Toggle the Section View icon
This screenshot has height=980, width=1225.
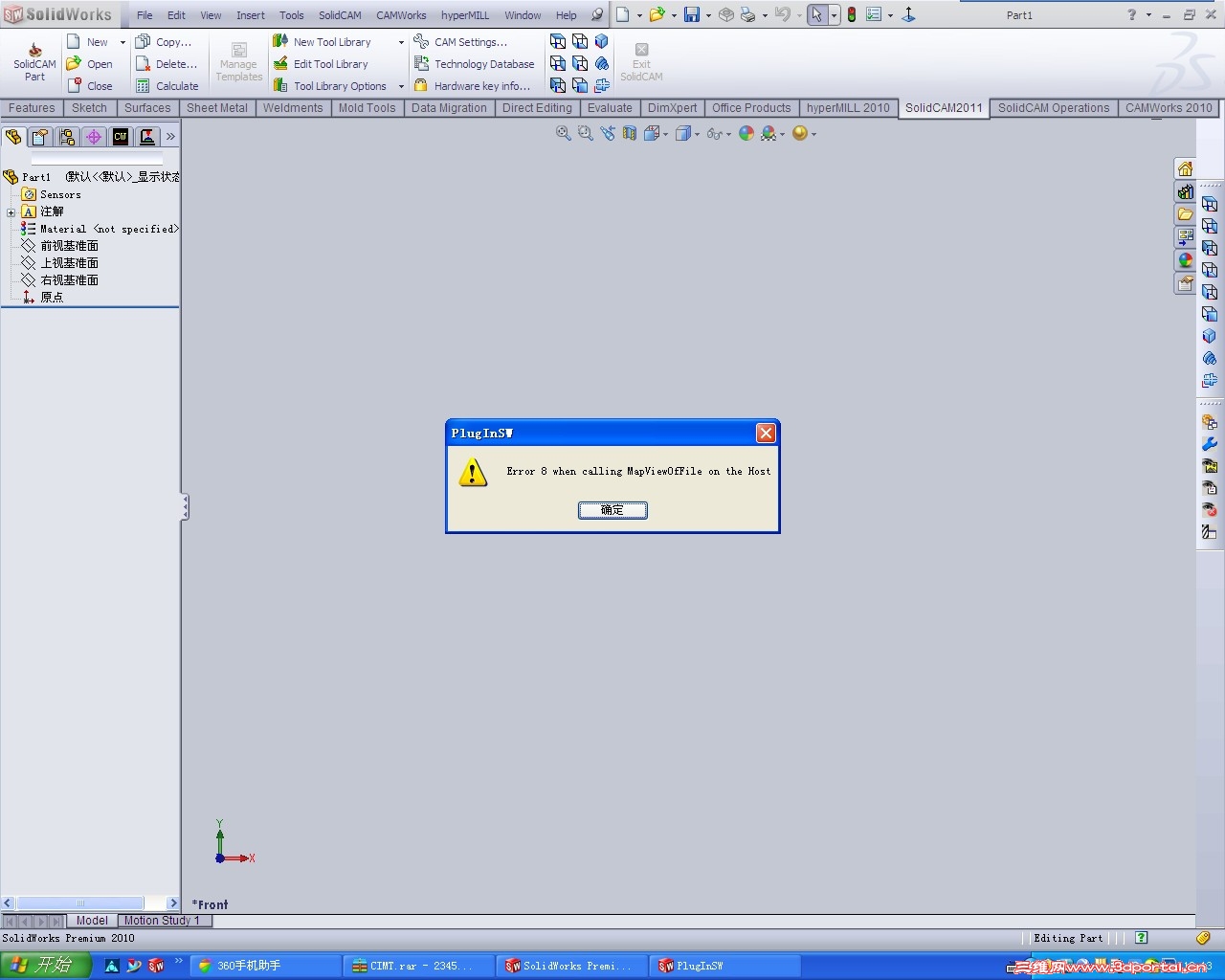[630, 134]
